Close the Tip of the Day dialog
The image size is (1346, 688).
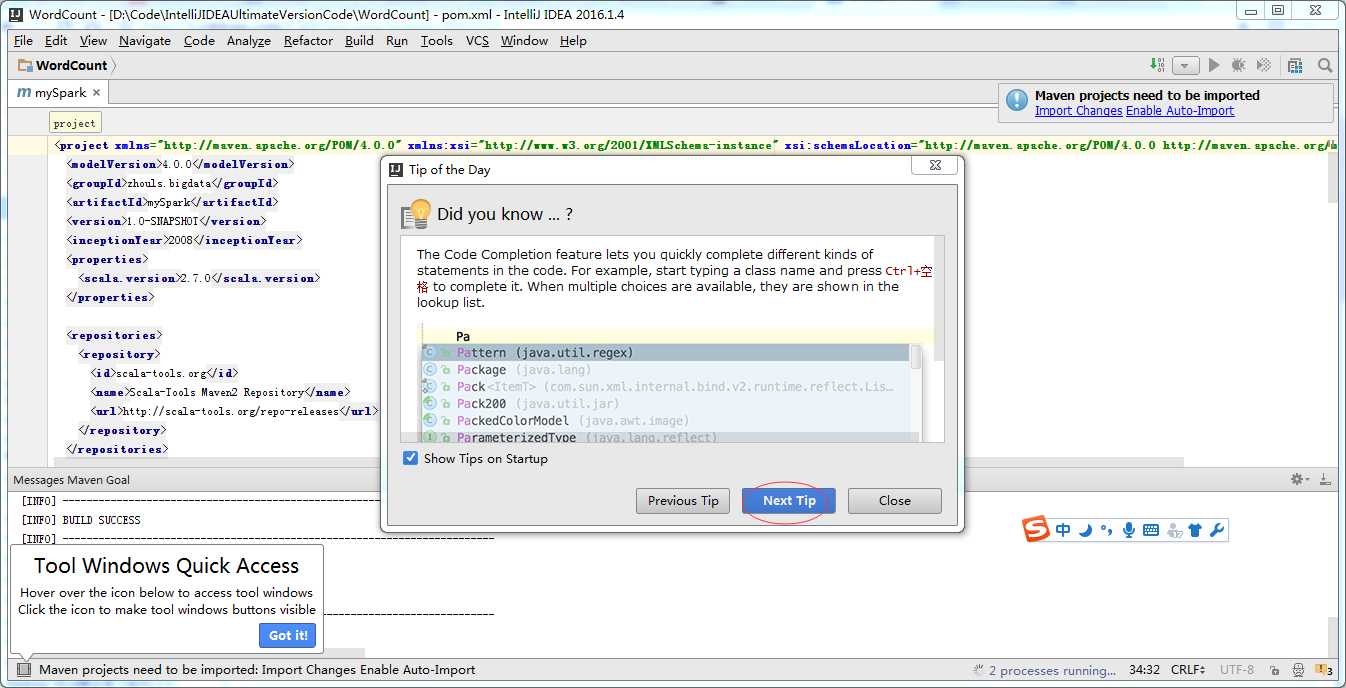point(934,166)
